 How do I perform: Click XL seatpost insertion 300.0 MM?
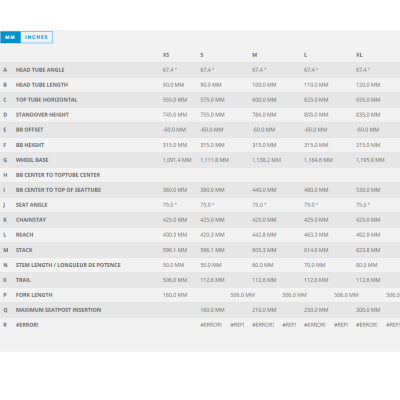pyautogui.click(x=368, y=310)
